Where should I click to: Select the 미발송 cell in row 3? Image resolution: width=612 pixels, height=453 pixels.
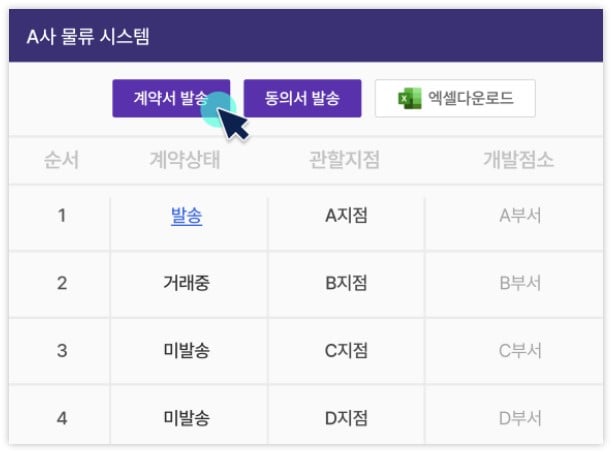(x=187, y=350)
